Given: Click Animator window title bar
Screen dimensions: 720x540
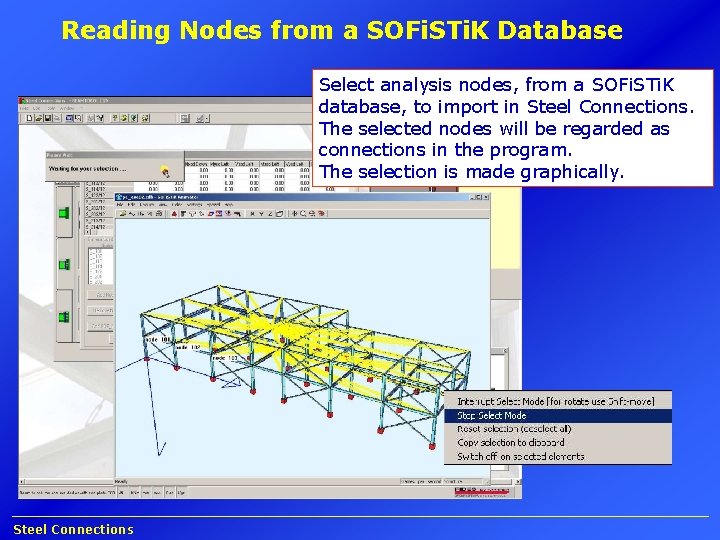Looking at the screenshot, I should pyautogui.click(x=302, y=197).
